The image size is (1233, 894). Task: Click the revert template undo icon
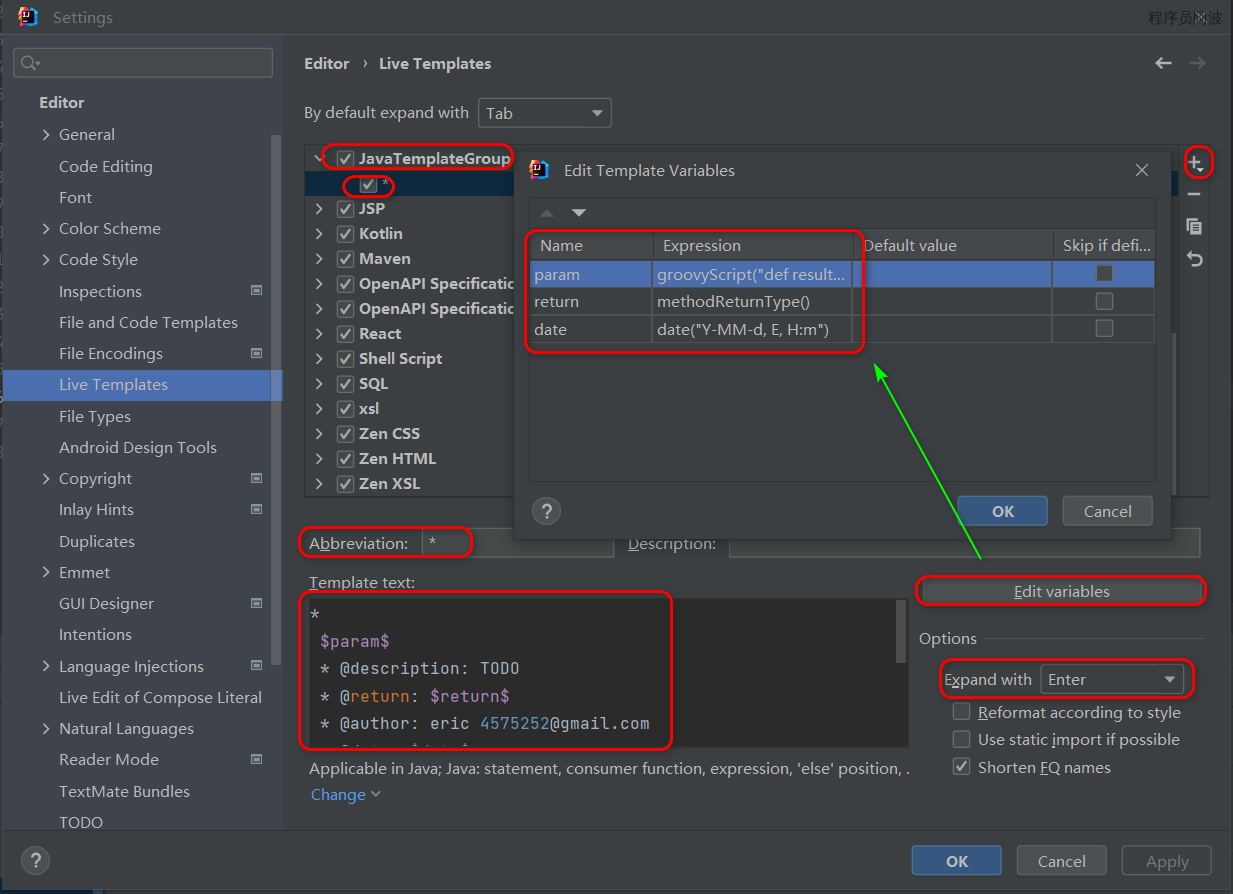tap(1194, 259)
